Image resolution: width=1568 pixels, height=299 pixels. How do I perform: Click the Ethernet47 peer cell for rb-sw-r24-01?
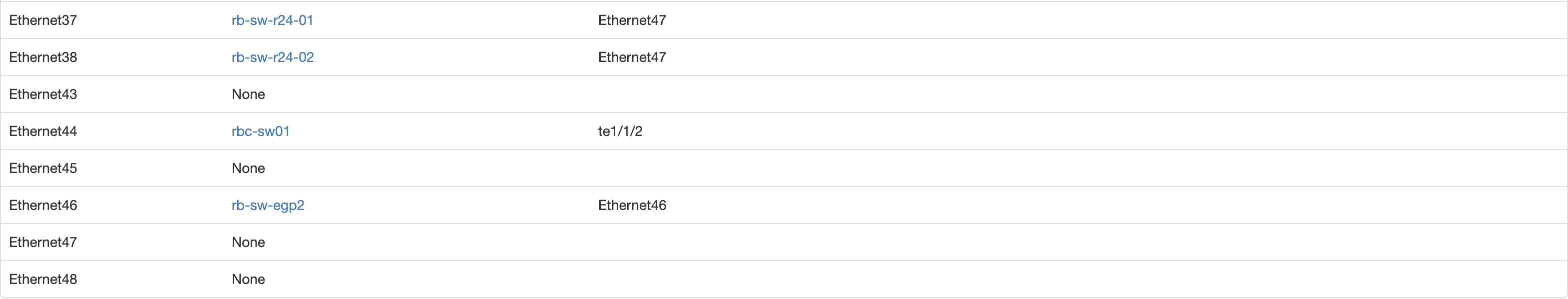tap(632, 20)
